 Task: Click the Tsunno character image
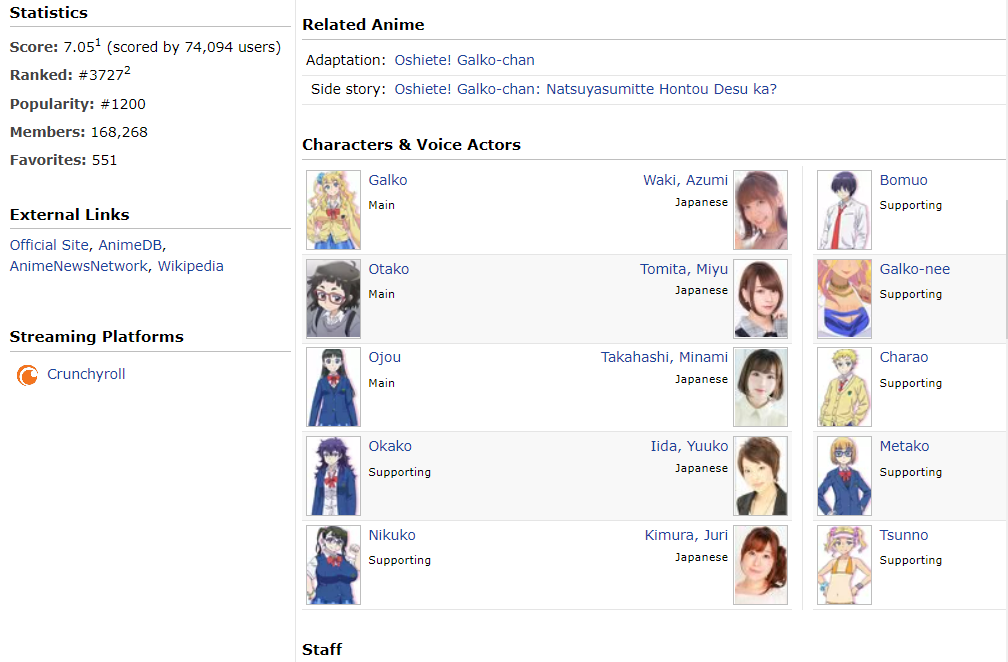click(x=844, y=565)
